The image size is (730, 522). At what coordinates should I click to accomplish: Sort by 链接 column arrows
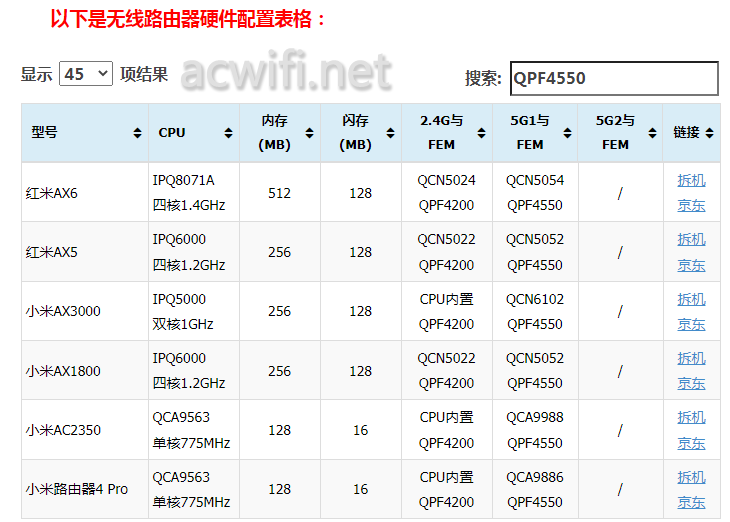710,133
